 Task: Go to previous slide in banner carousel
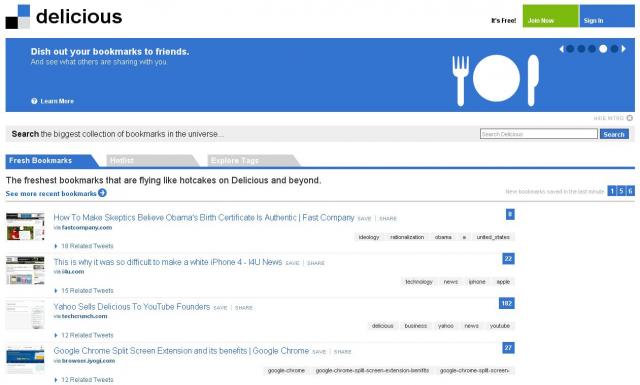tap(562, 49)
